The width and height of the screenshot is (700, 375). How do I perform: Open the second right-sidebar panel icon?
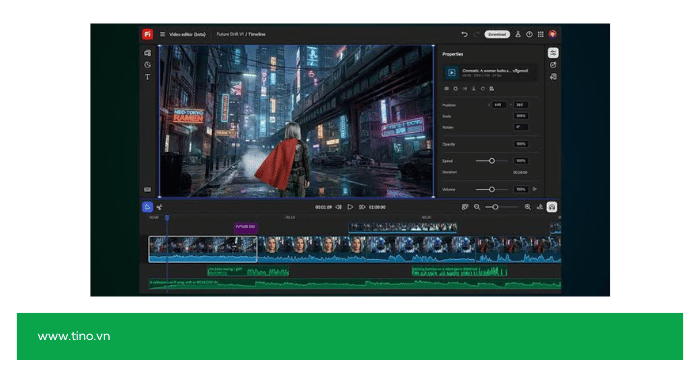(x=553, y=65)
